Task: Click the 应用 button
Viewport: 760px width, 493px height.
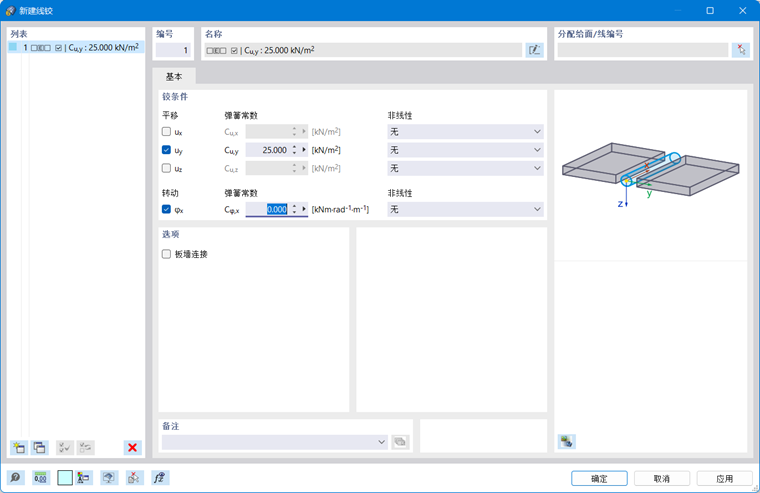Action: [x=724, y=478]
